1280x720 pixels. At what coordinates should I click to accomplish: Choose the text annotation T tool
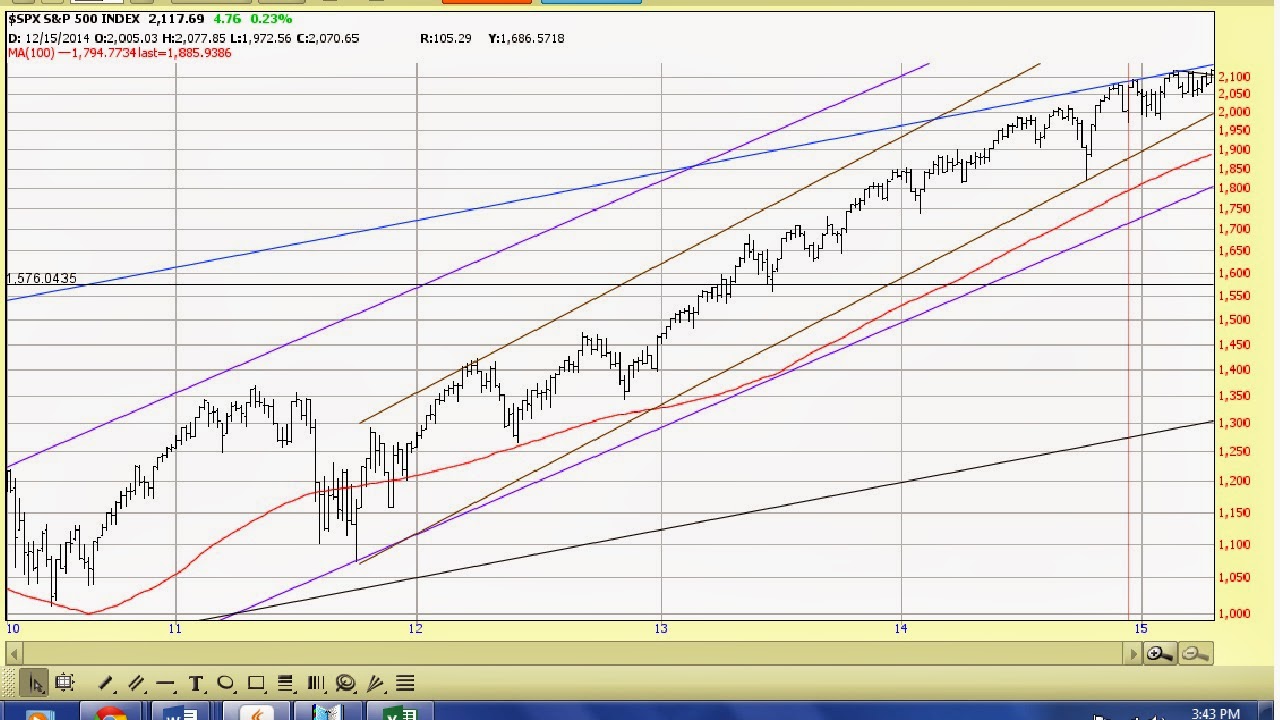[196, 683]
